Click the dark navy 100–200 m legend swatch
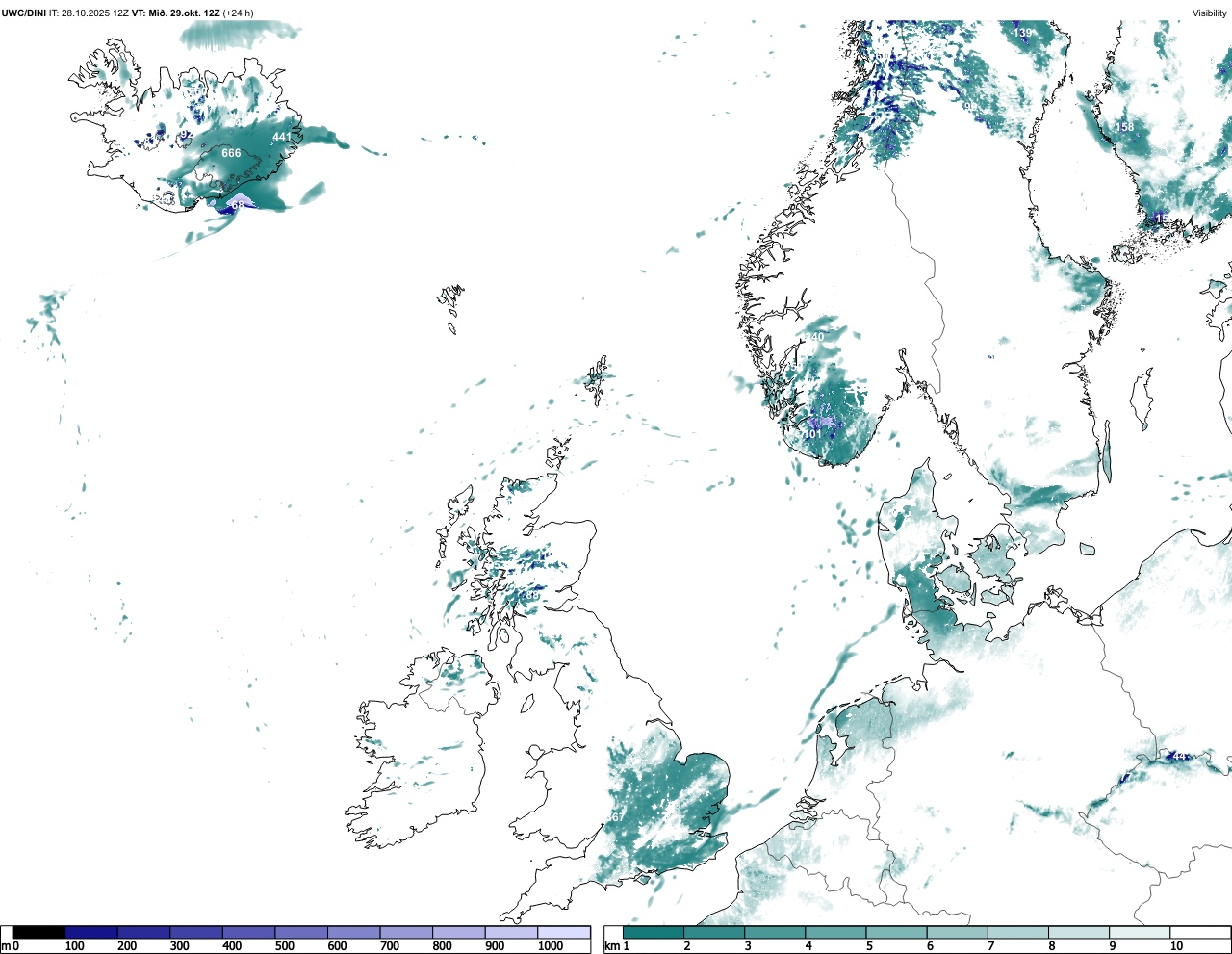The width and height of the screenshot is (1232, 954). click(x=91, y=932)
